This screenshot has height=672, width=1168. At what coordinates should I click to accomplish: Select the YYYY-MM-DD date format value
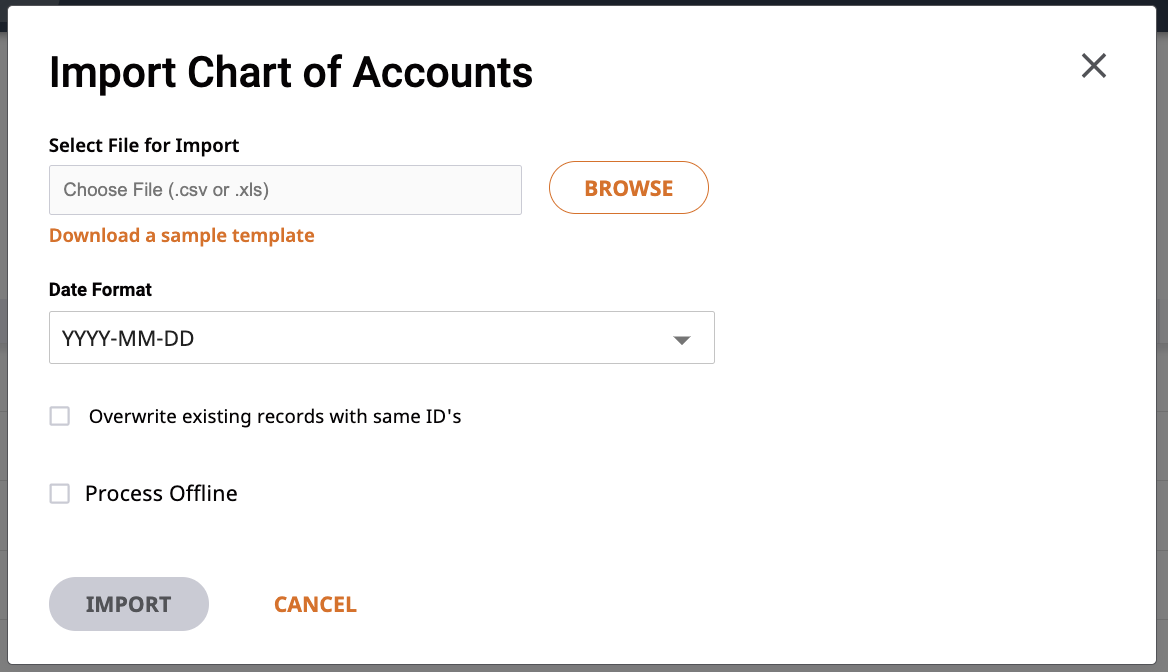click(128, 338)
